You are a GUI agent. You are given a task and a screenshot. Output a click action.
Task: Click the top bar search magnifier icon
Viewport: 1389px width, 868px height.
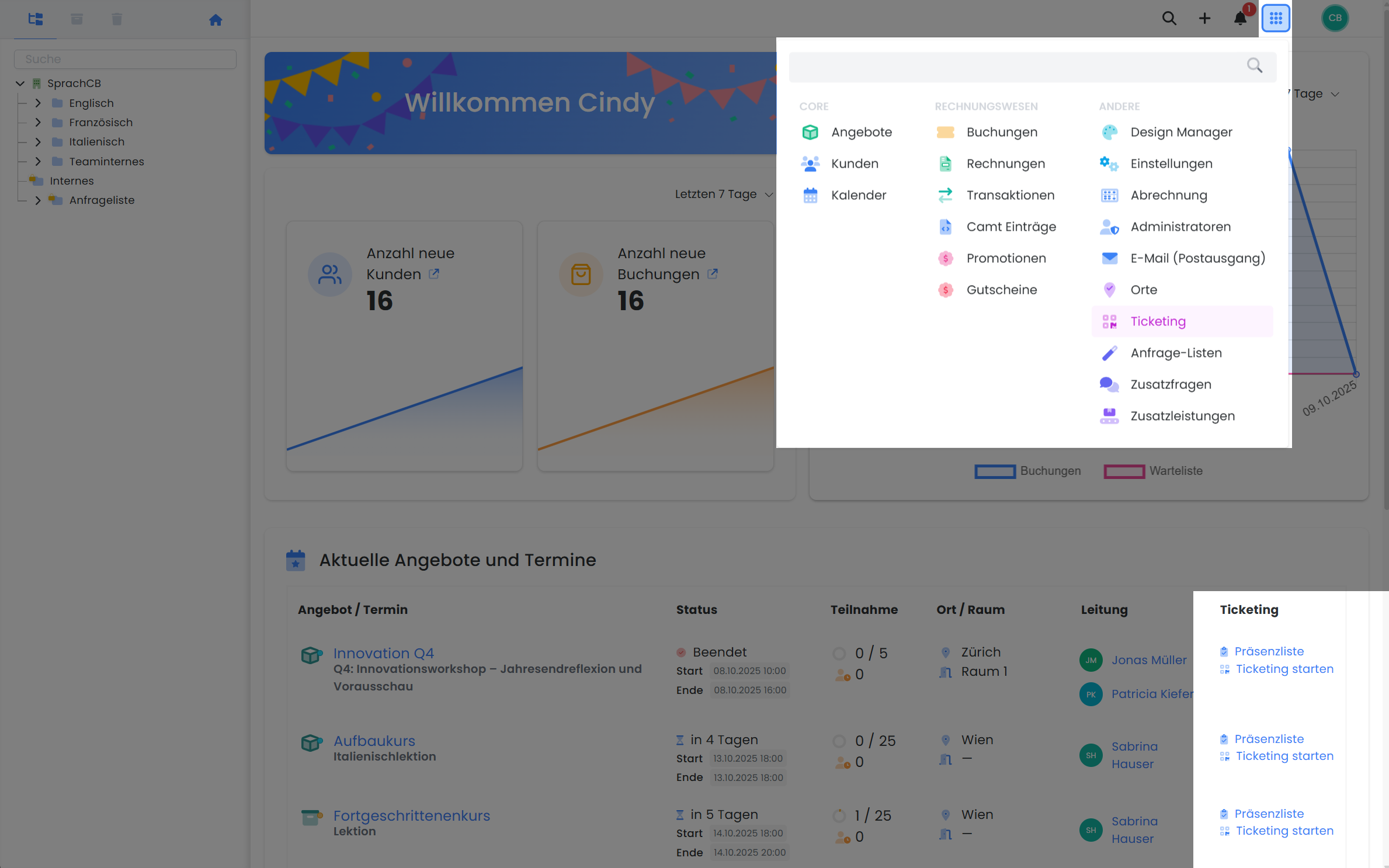[x=1169, y=18]
